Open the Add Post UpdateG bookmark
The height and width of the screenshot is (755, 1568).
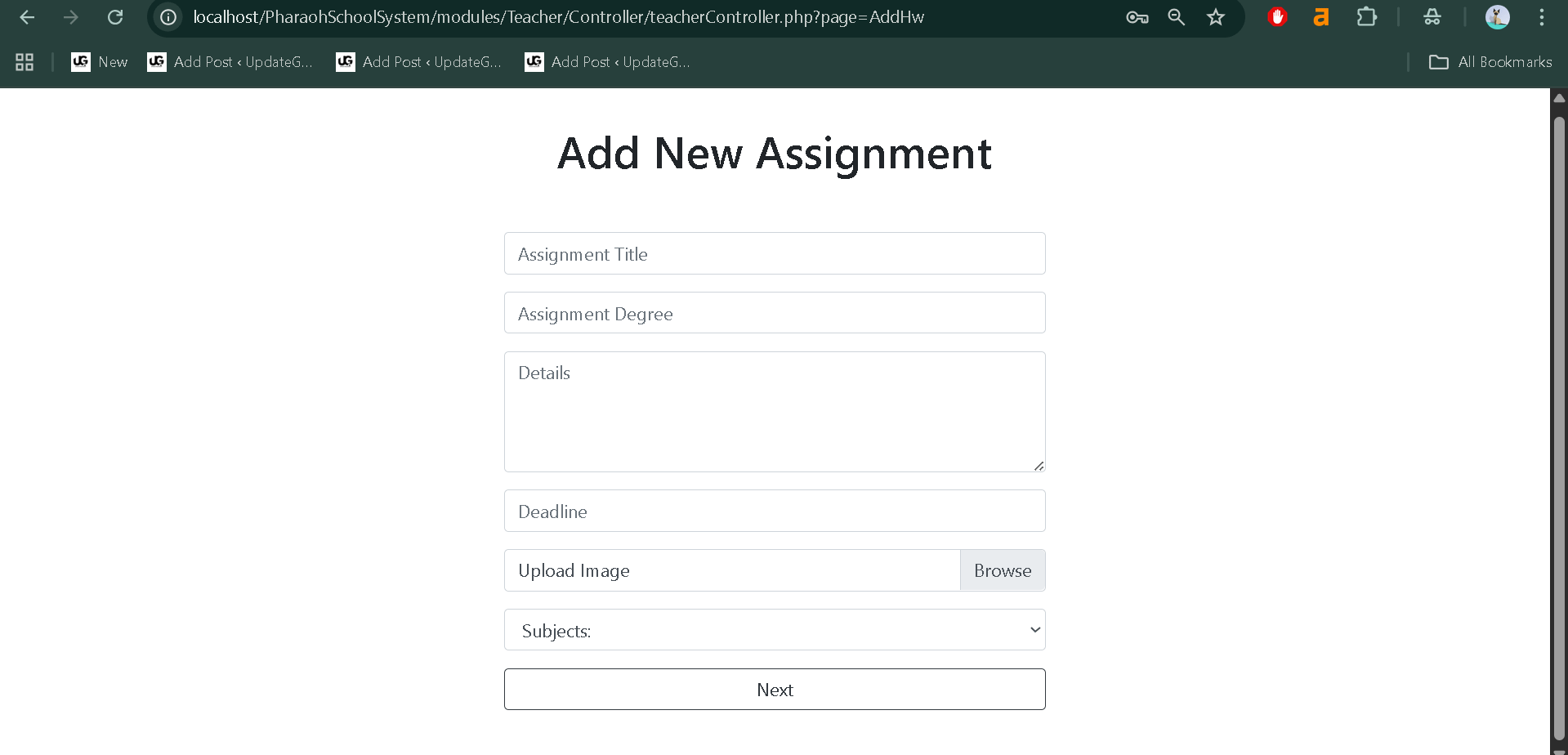coord(229,61)
